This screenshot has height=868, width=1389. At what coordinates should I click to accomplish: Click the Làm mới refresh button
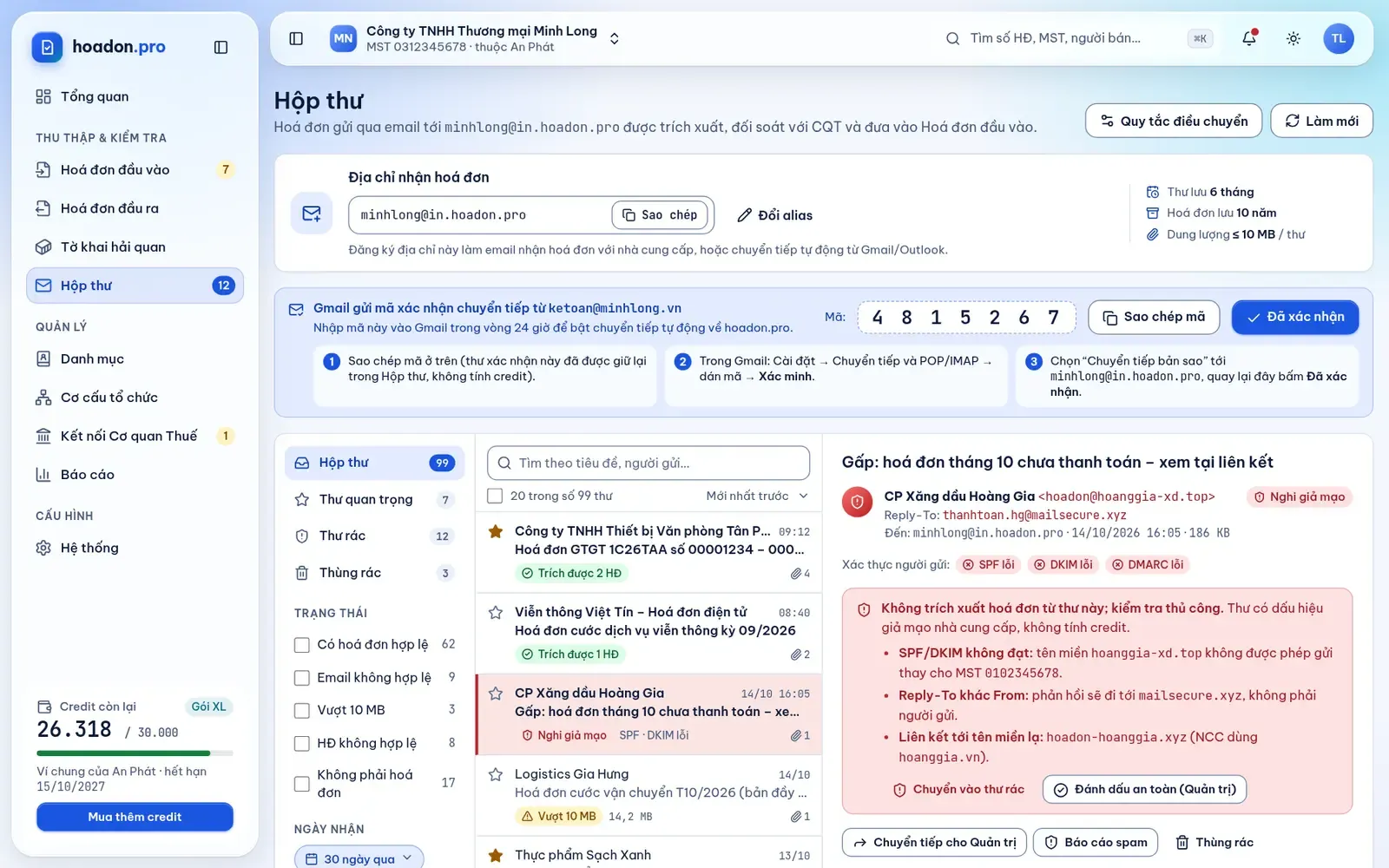(1321, 121)
